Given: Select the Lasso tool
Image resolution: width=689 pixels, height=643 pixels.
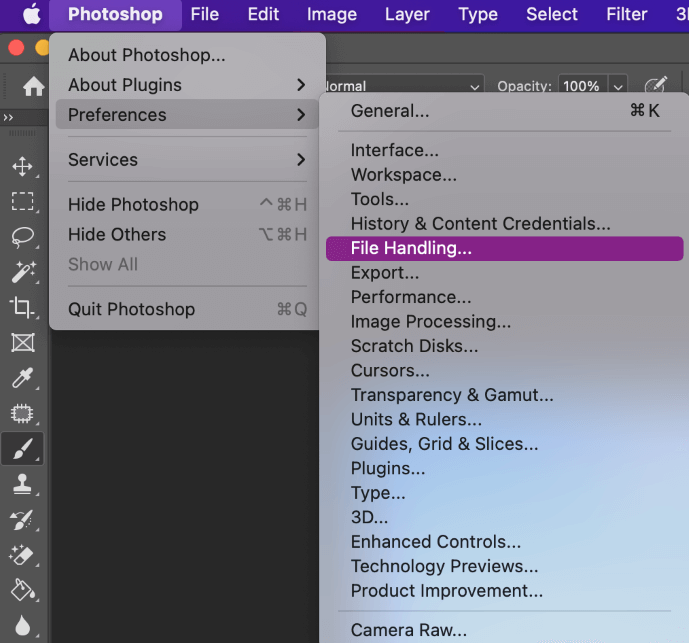Looking at the screenshot, I should pos(22,236).
